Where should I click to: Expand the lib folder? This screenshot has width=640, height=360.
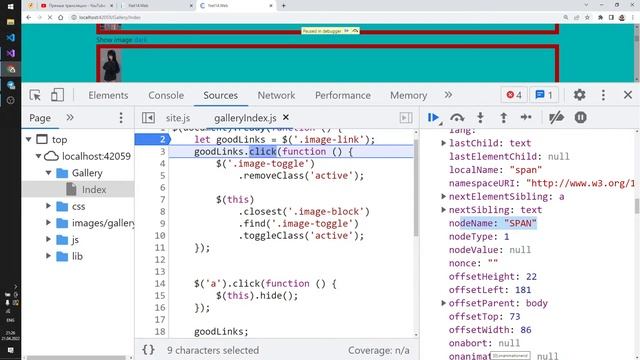pyautogui.click(x=48, y=256)
